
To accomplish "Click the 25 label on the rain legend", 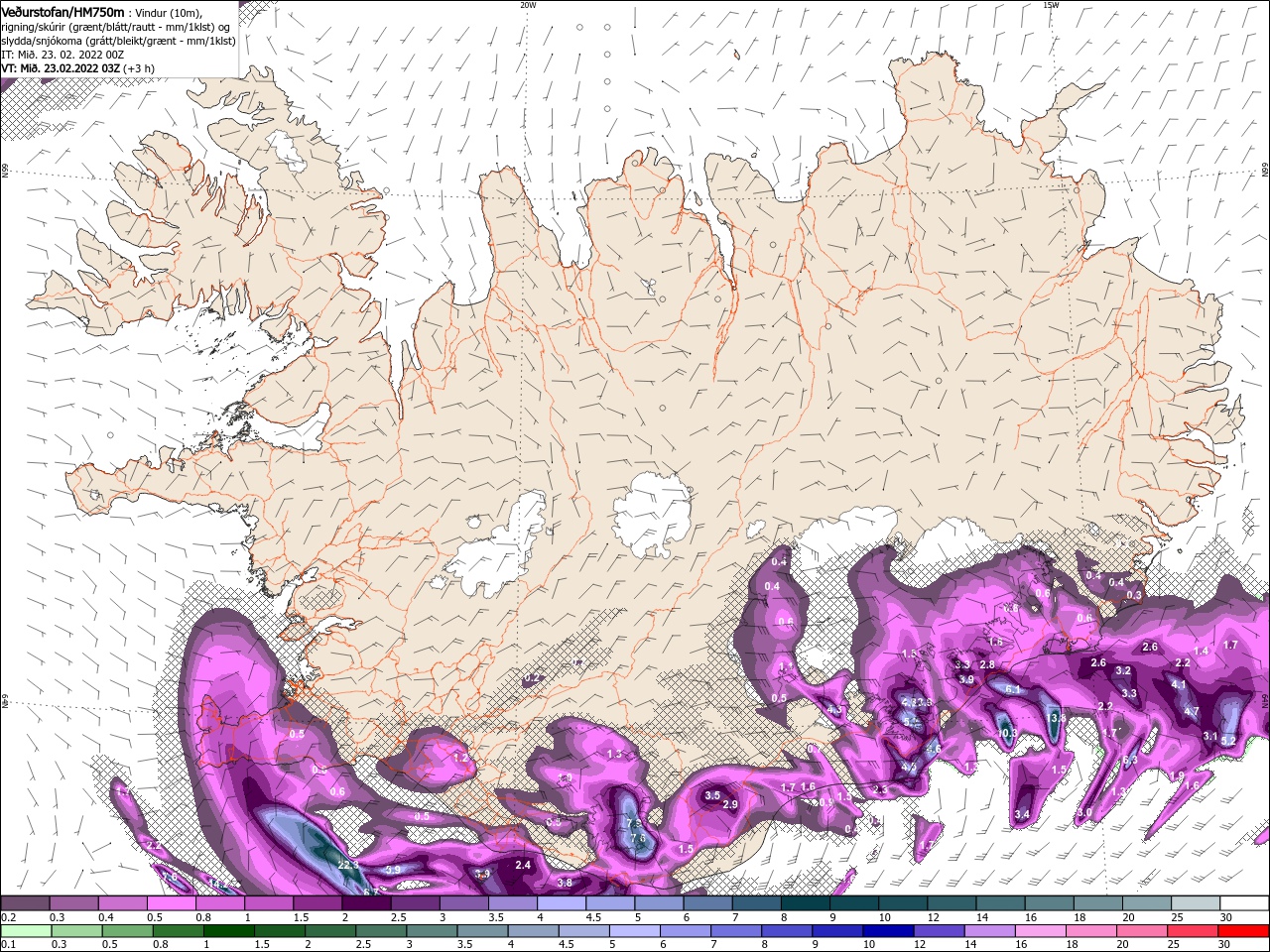I will [1172, 945].
